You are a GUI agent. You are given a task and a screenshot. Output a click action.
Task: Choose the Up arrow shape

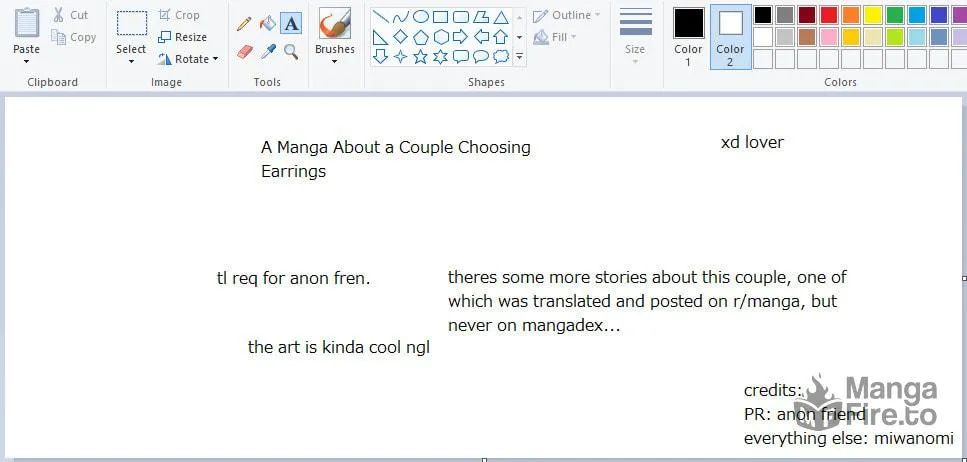(x=501, y=37)
